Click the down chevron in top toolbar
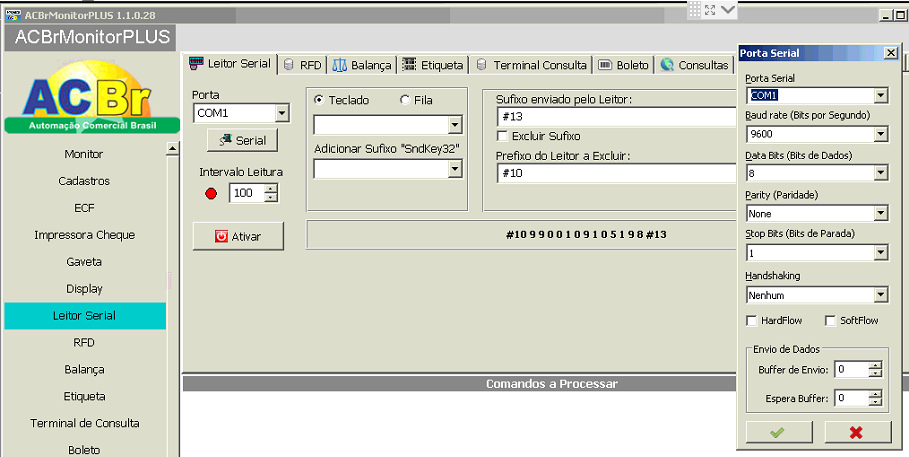The image size is (909, 457). tap(728, 10)
